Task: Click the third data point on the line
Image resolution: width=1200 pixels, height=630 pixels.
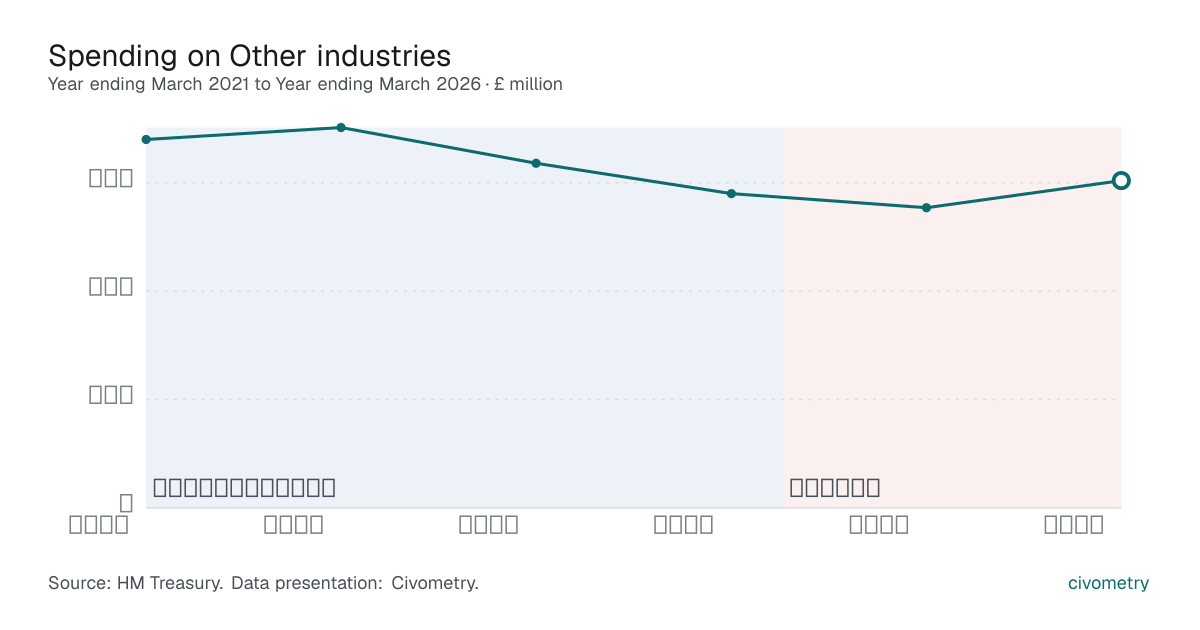Action: point(536,163)
